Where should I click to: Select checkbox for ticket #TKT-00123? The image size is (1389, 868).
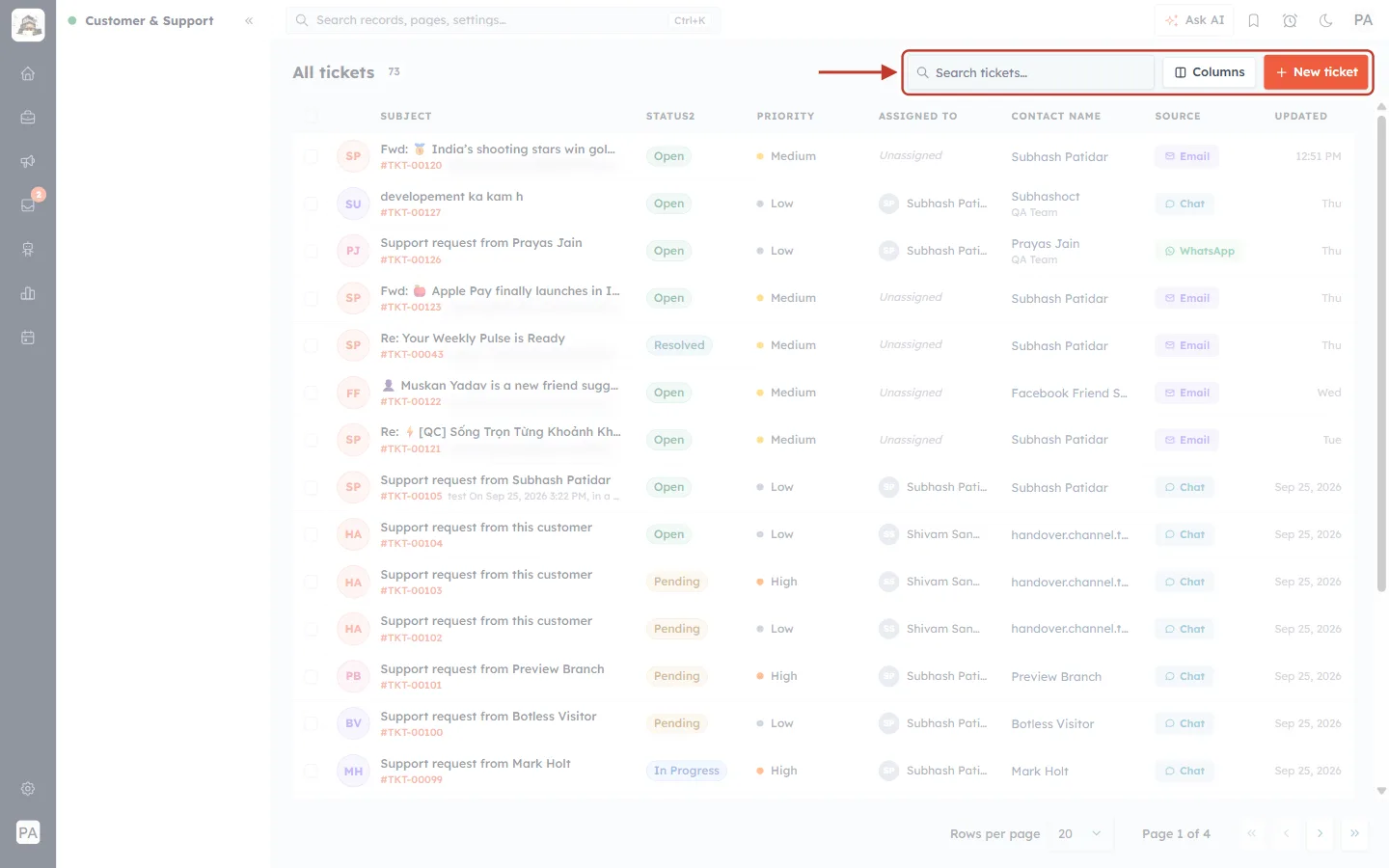click(x=311, y=298)
